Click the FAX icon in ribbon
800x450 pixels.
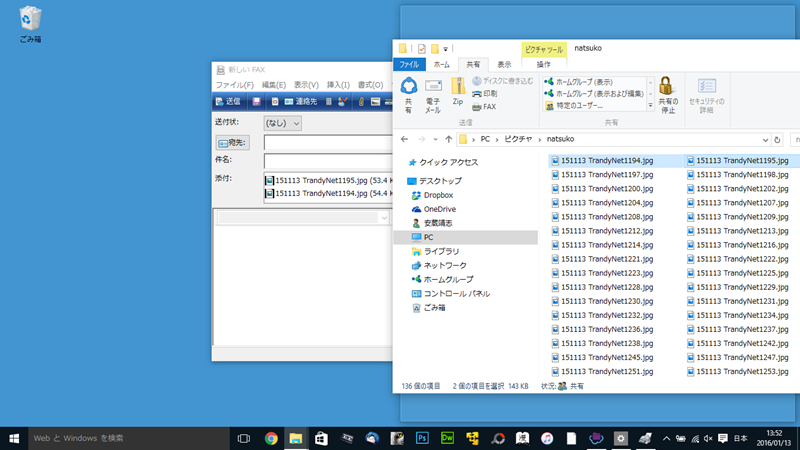[x=483, y=106]
